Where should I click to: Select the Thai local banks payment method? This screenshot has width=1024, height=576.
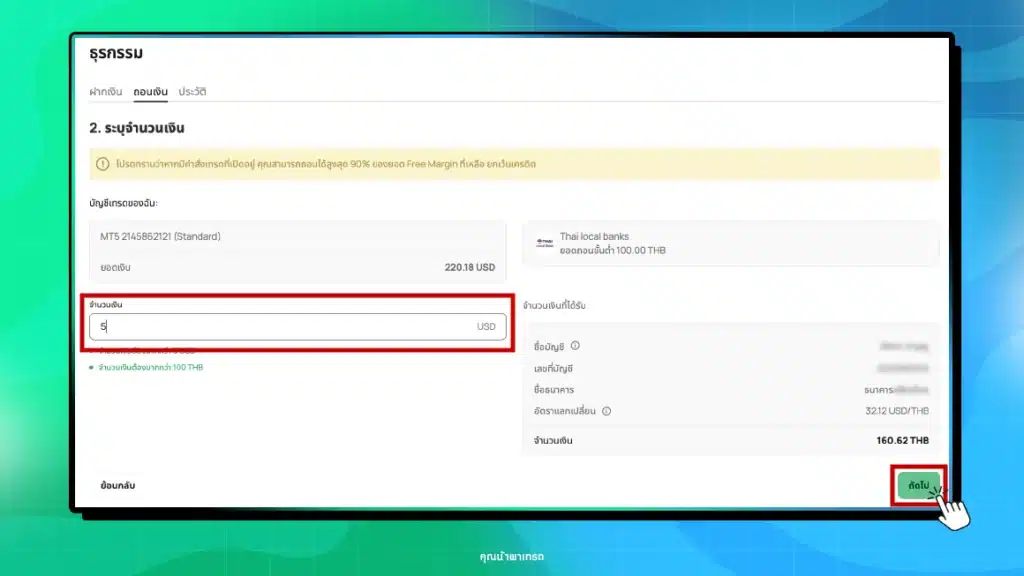coord(730,243)
